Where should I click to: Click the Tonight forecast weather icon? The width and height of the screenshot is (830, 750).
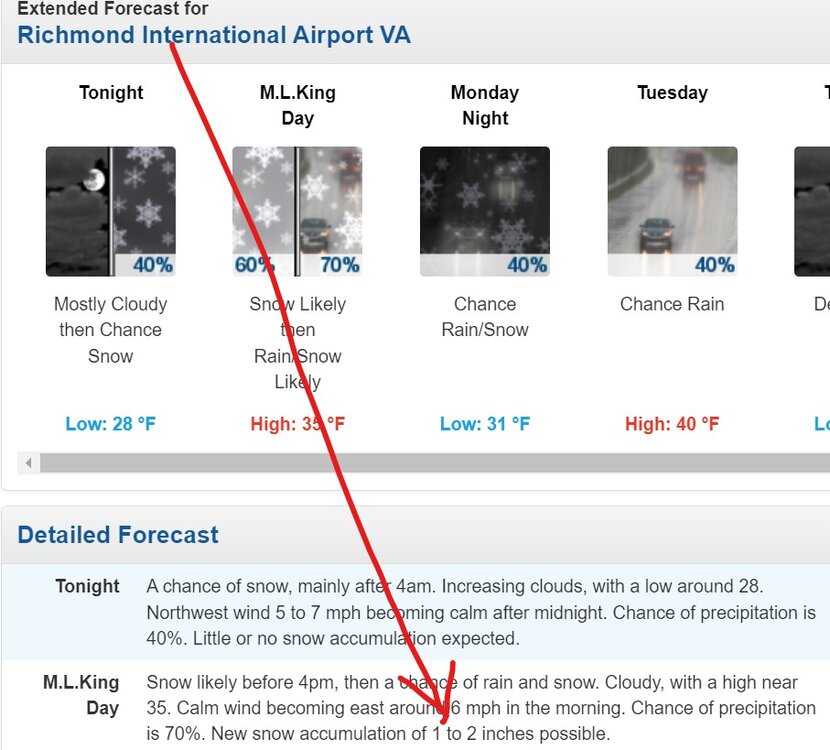pyautogui.click(x=111, y=211)
